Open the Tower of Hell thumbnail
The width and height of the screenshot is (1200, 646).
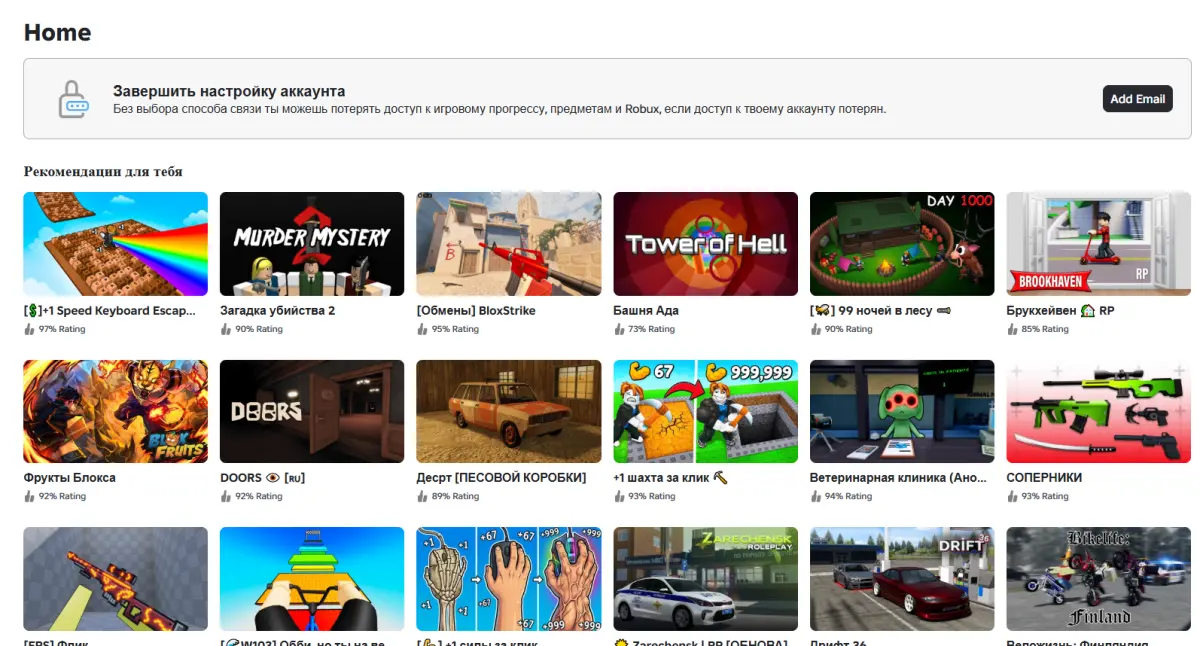705,244
